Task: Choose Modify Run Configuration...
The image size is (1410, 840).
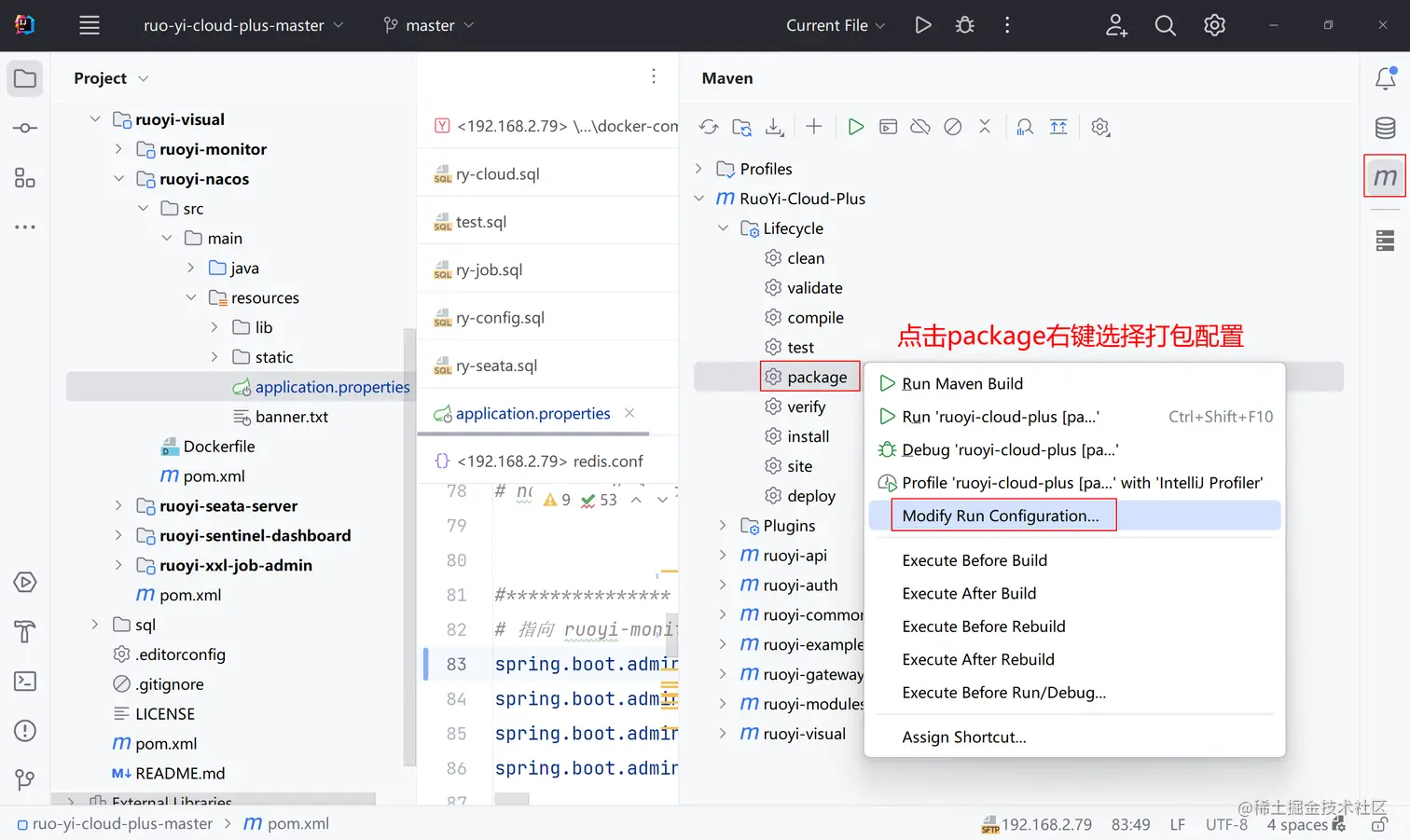Action: click(1074, 516)
